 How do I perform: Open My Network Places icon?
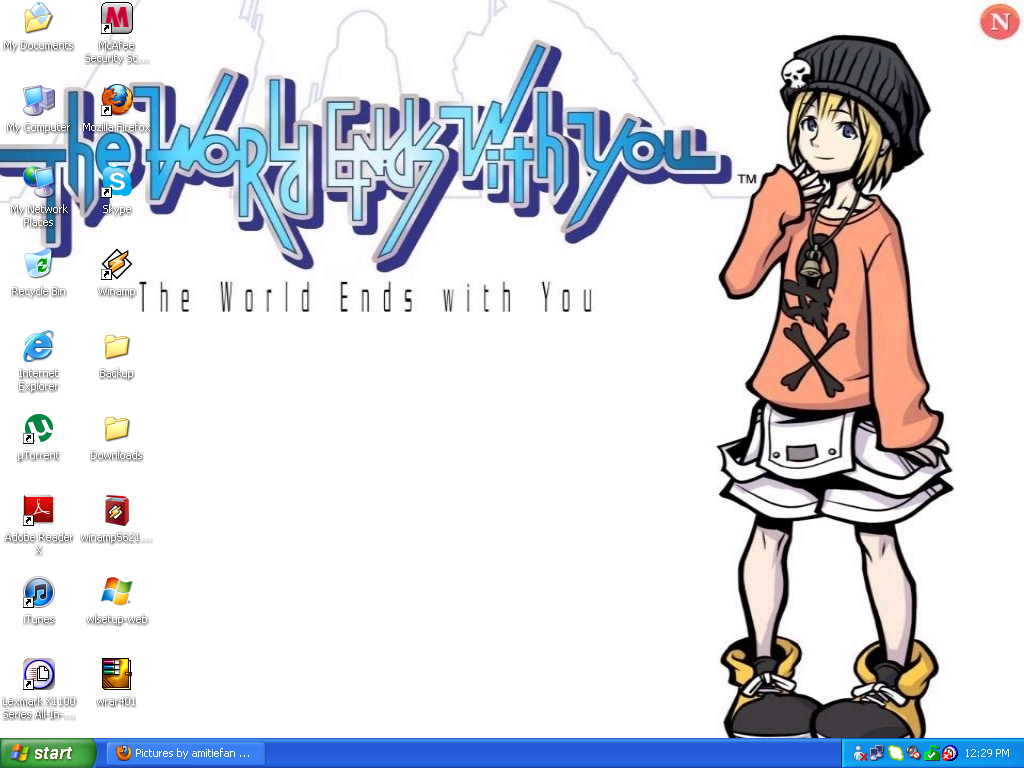click(39, 182)
